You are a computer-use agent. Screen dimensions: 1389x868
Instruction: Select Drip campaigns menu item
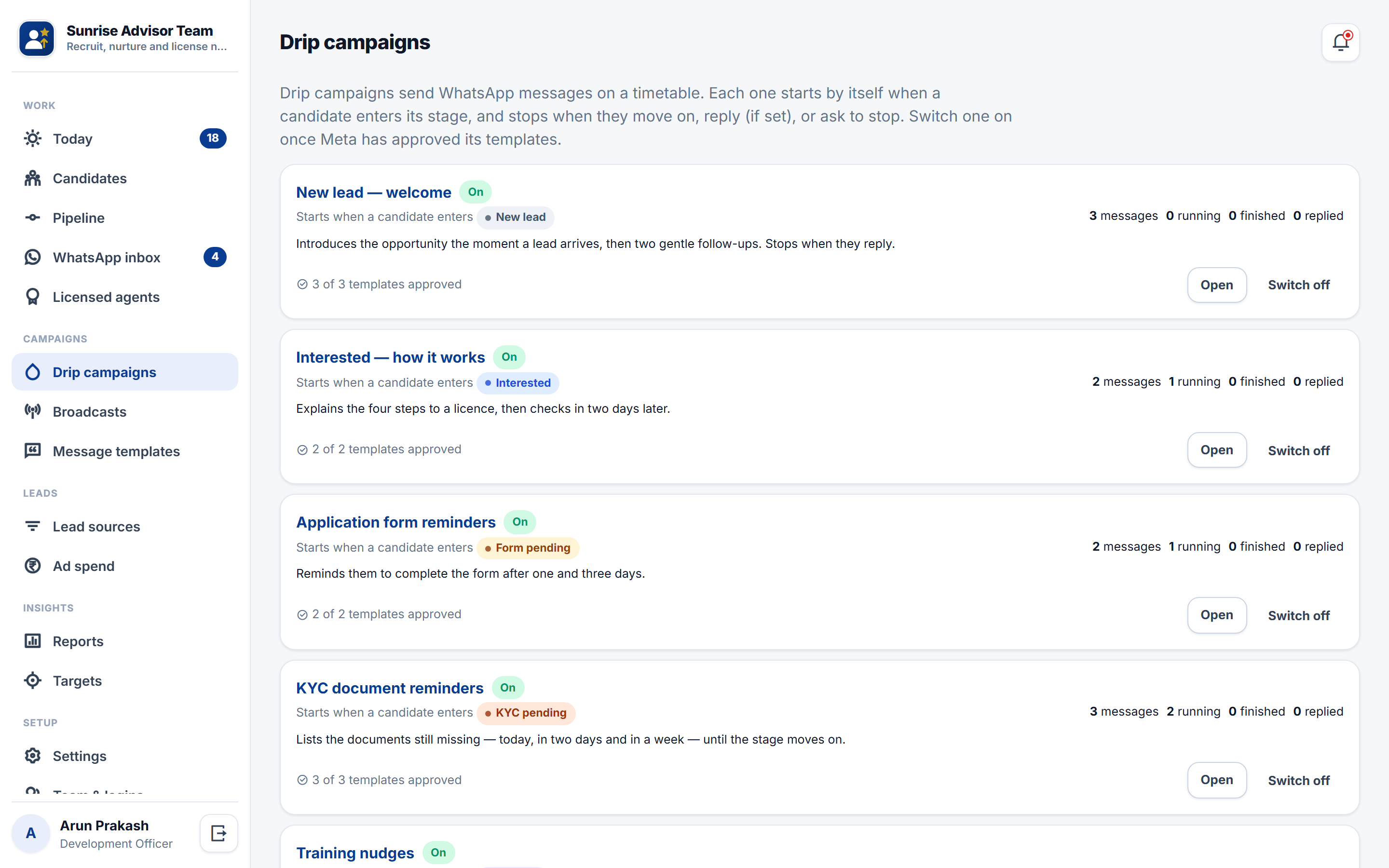pyautogui.click(x=124, y=372)
